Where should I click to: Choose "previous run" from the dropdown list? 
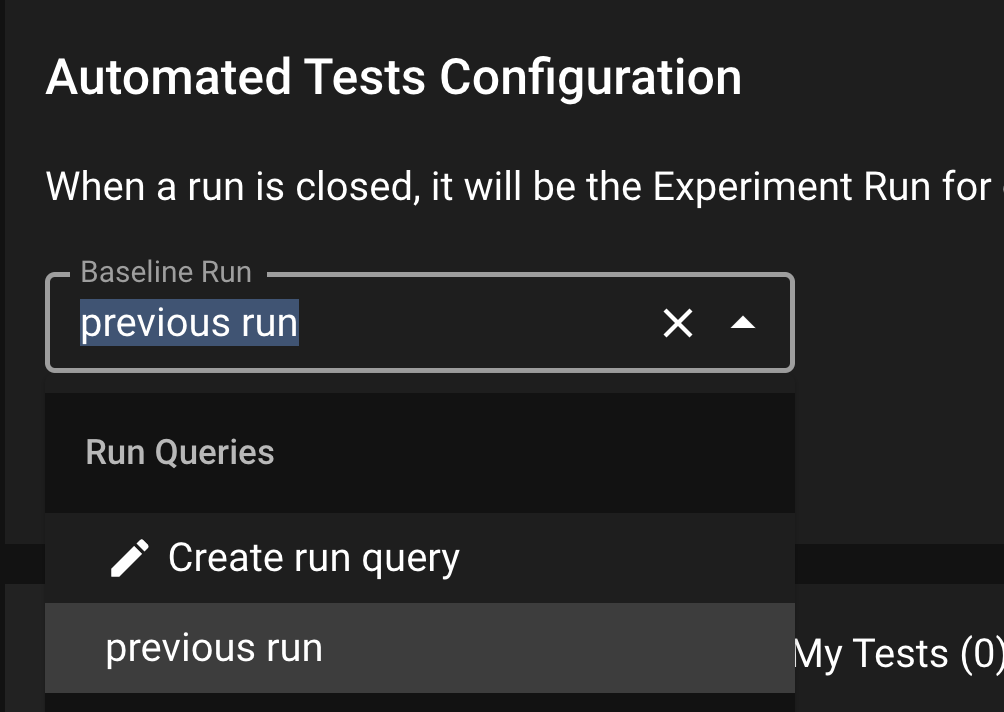(x=214, y=648)
